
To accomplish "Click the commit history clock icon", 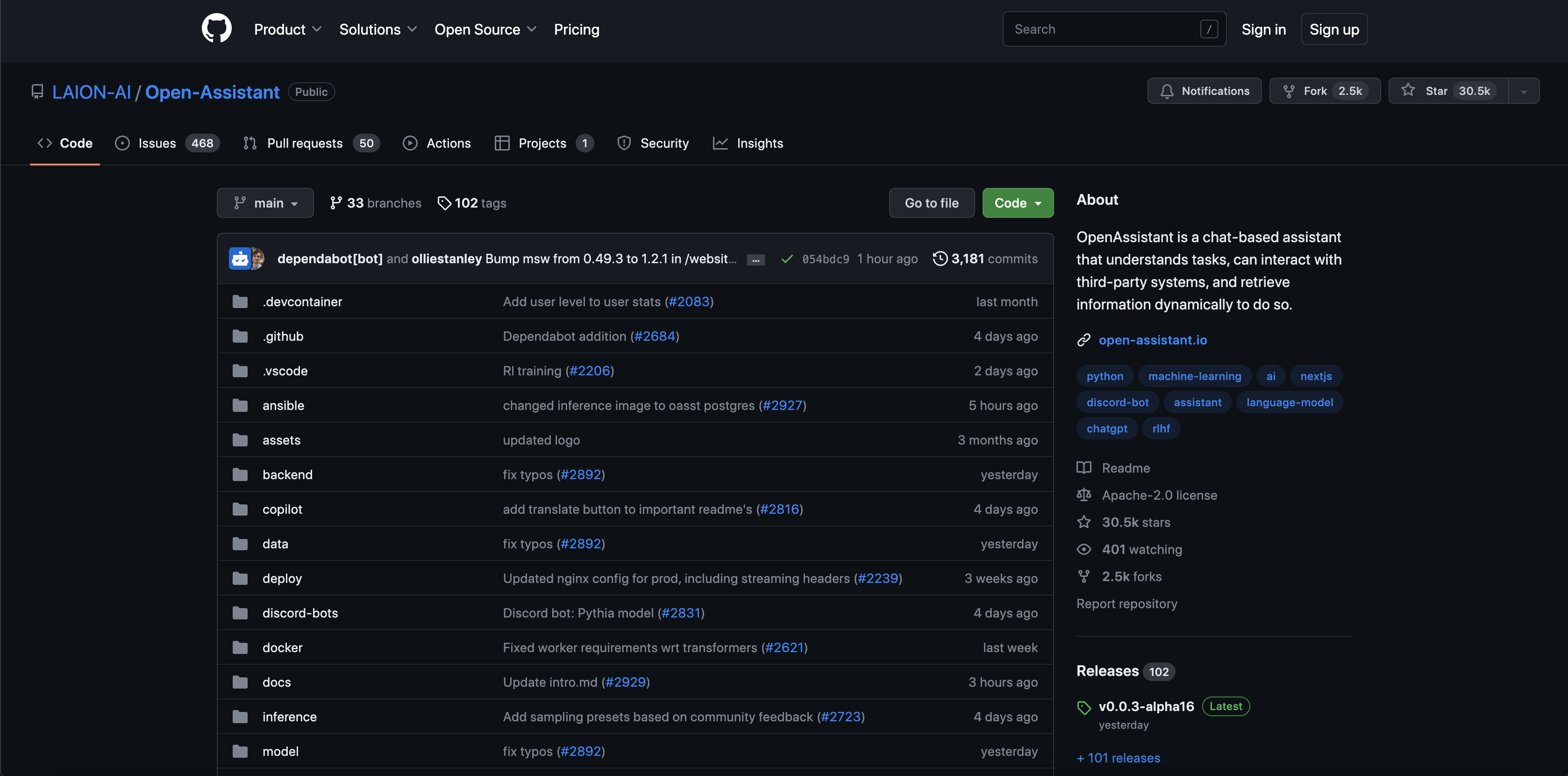I will click(x=940, y=258).
